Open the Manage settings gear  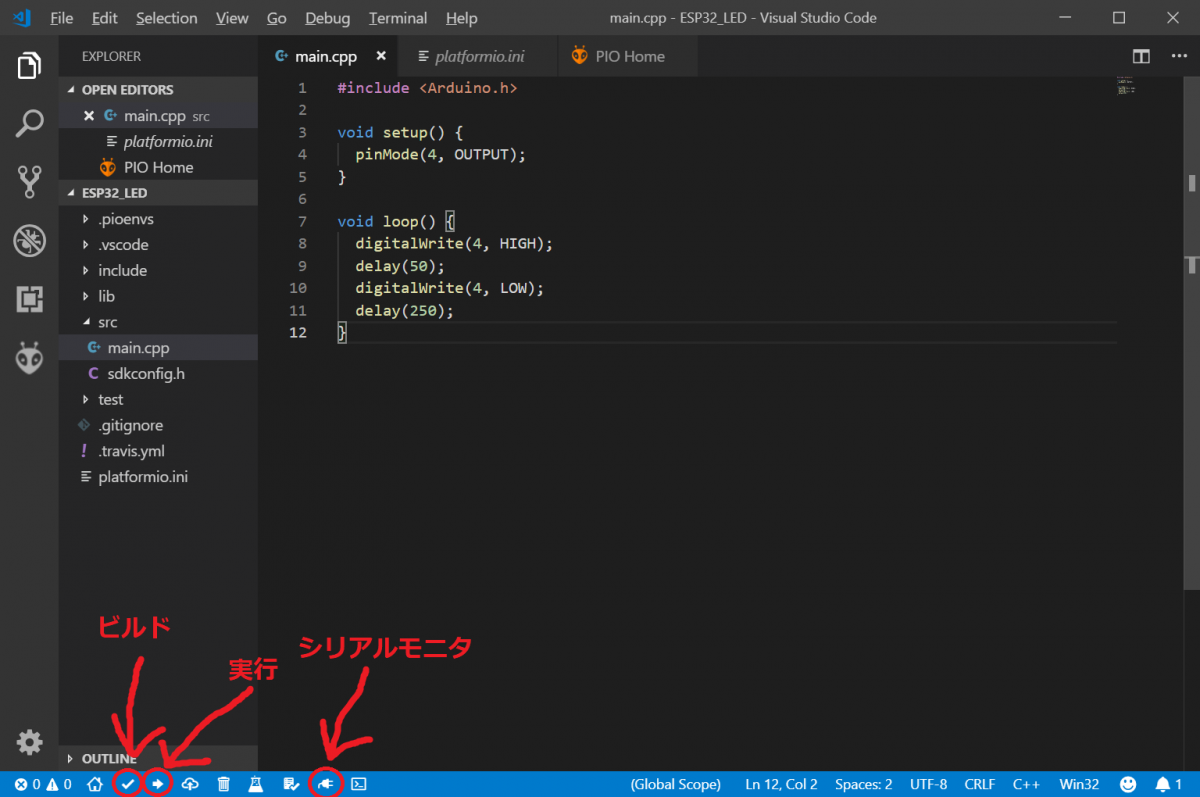coord(29,742)
